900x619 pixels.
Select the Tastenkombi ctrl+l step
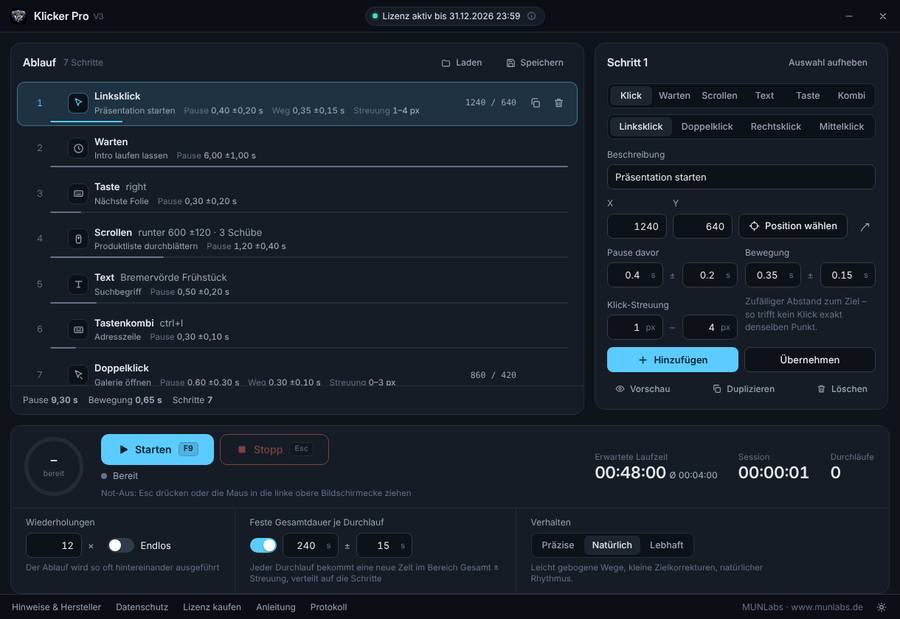tap(297, 330)
